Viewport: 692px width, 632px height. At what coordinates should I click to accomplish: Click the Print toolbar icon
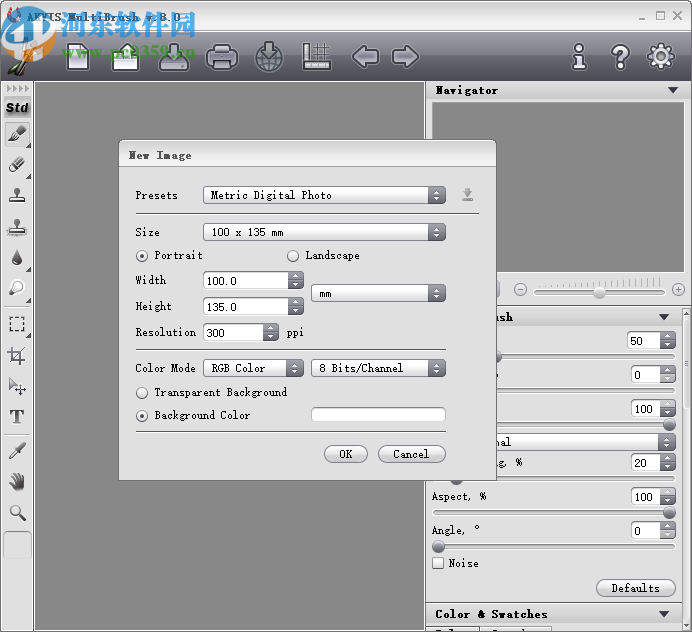click(x=222, y=56)
